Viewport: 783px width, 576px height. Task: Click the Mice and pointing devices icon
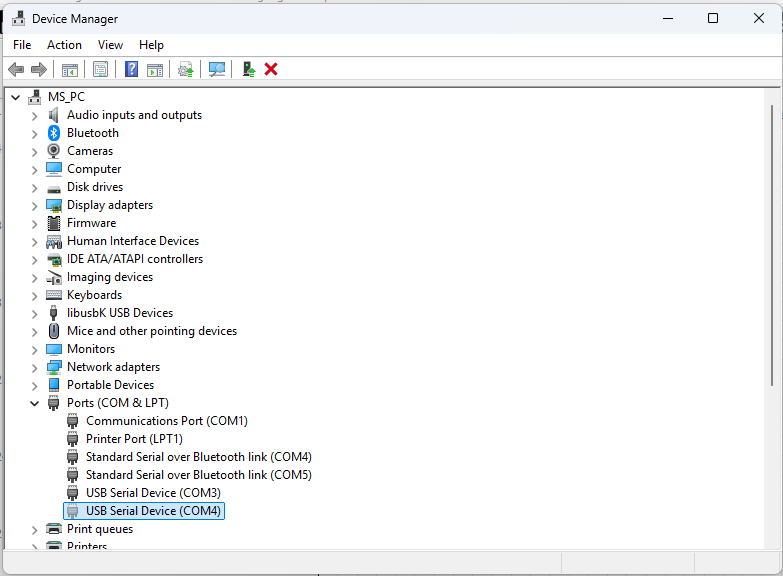point(54,331)
